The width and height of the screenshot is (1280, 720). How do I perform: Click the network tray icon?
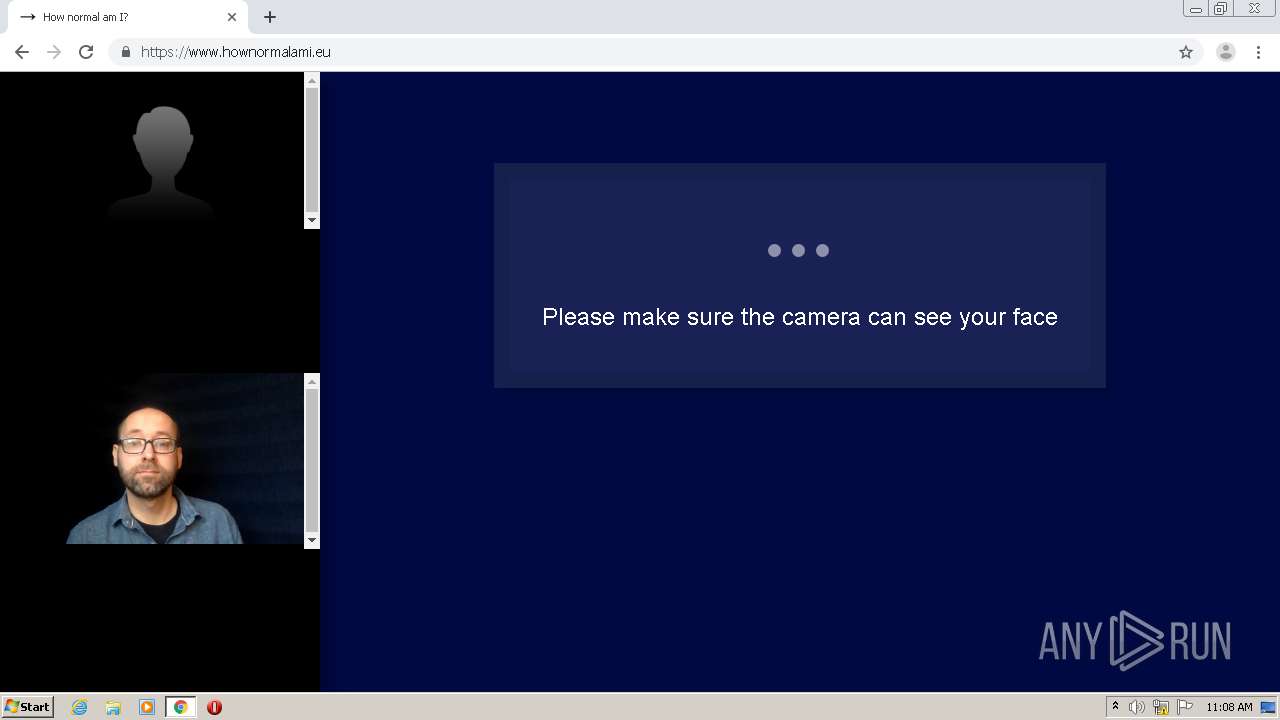[x=1161, y=707]
